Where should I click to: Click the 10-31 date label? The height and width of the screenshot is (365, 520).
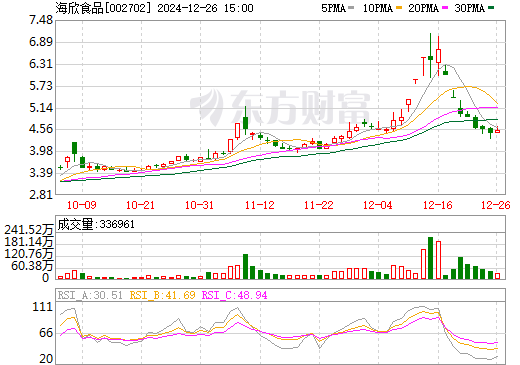click(x=199, y=205)
